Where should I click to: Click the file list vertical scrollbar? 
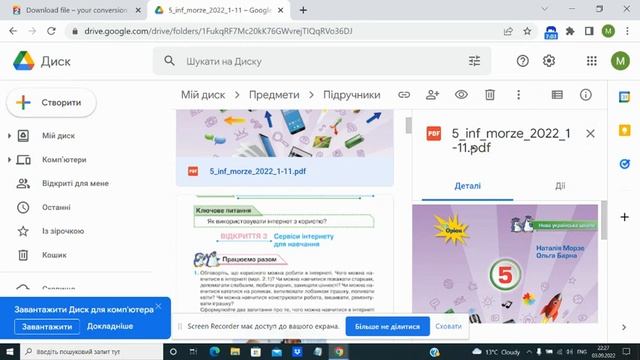tap(409, 126)
